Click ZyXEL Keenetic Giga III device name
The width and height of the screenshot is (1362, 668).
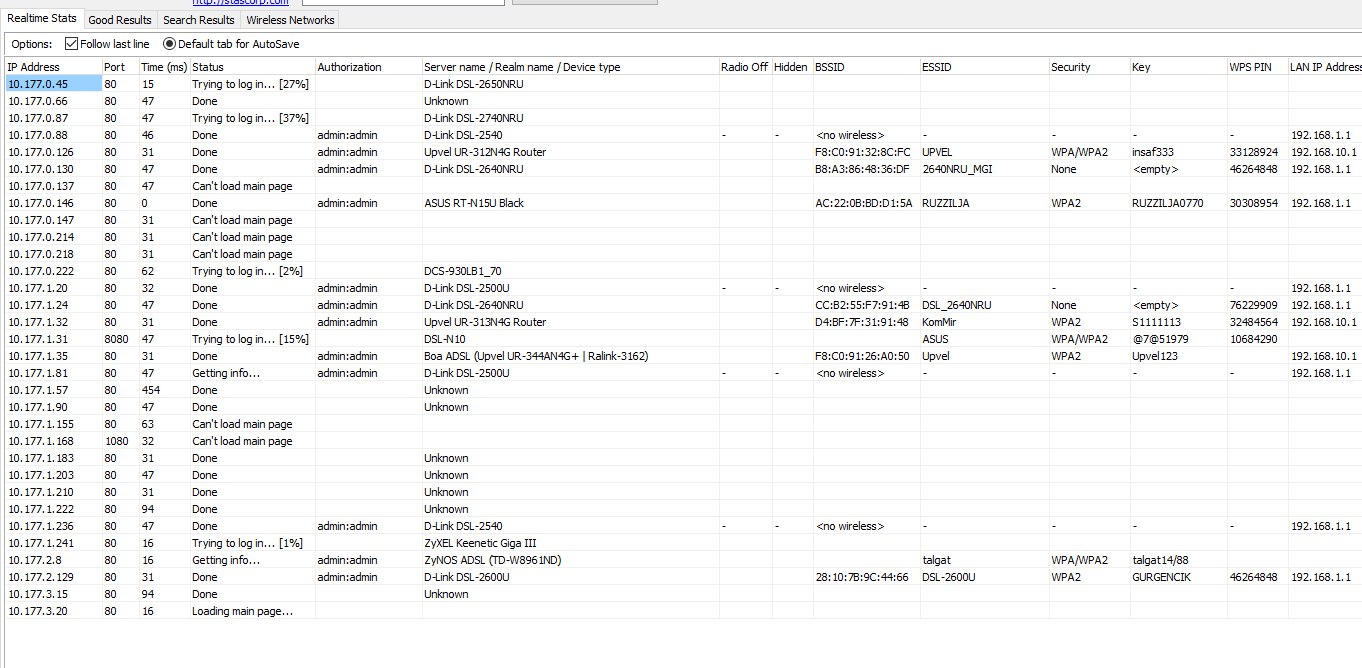[480, 543]
